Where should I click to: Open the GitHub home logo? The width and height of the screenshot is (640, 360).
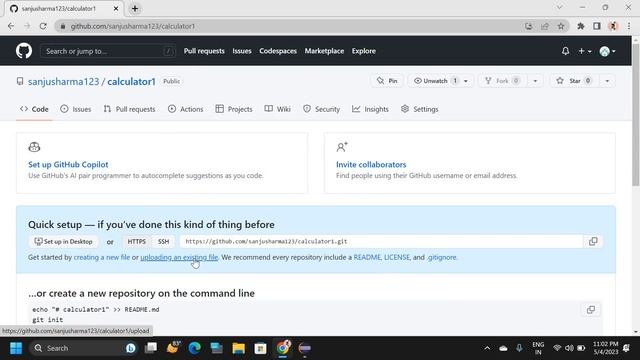pos(24,51)
